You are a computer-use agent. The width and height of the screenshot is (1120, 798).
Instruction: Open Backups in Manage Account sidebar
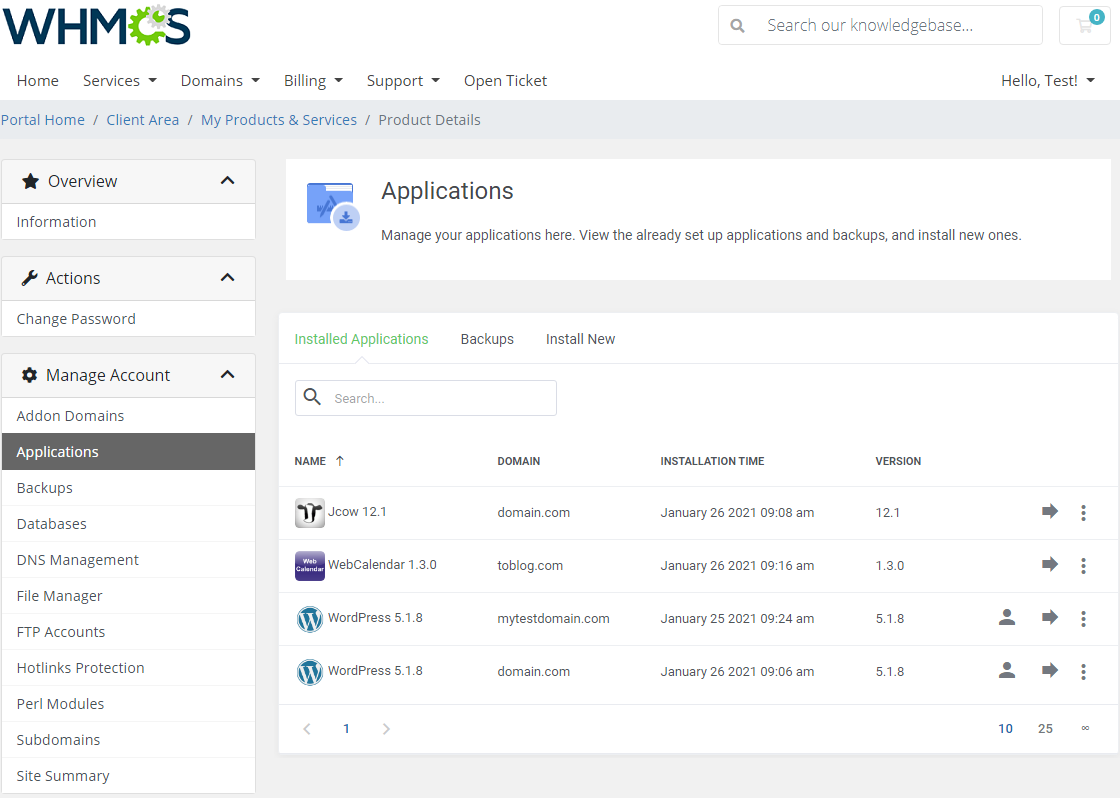(x=129, y=488)
